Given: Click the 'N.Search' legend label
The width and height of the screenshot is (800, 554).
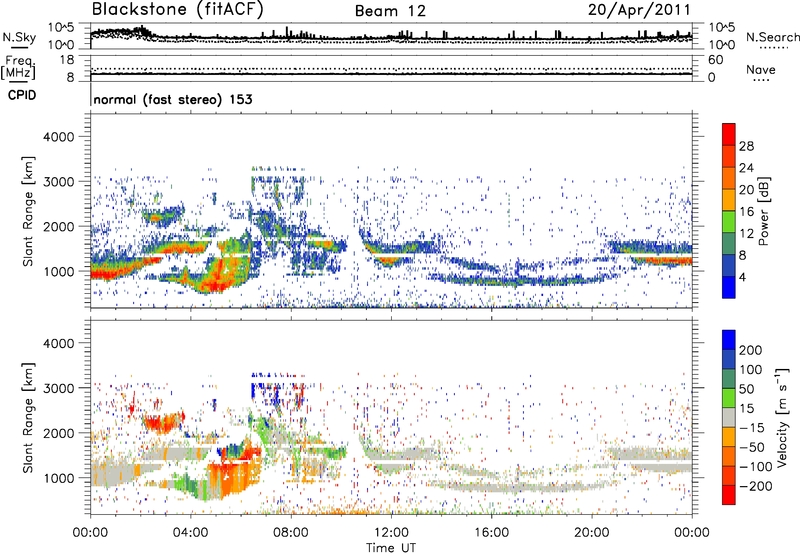Looking at the screenshot, I should coord(772,37).
